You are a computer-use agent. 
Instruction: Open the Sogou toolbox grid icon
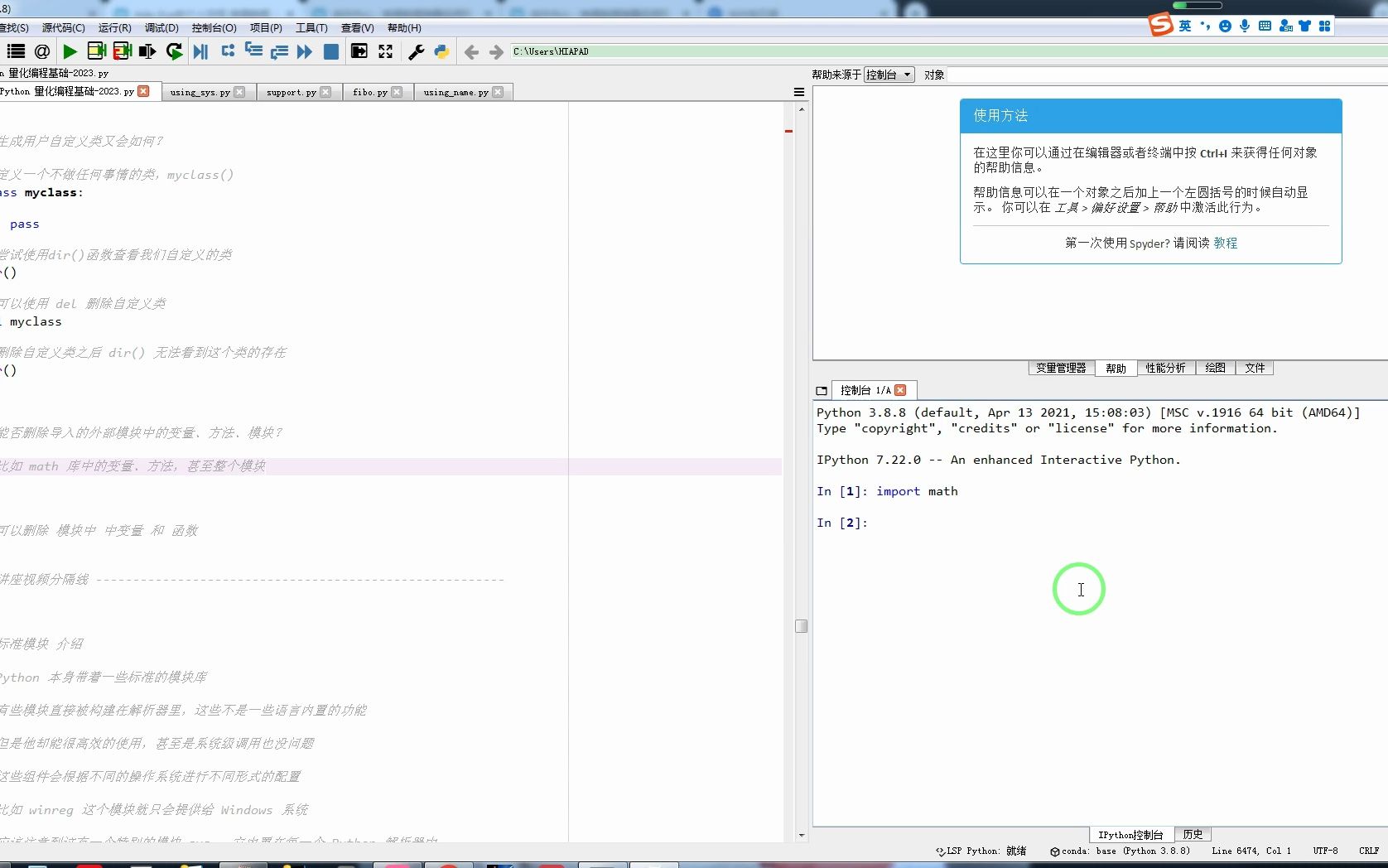[x=1325, y=27]
